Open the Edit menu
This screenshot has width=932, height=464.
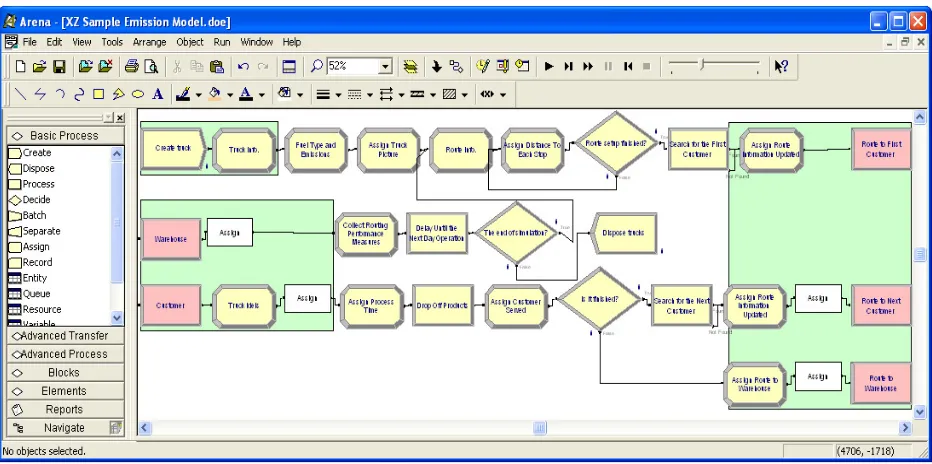[54, 42]
